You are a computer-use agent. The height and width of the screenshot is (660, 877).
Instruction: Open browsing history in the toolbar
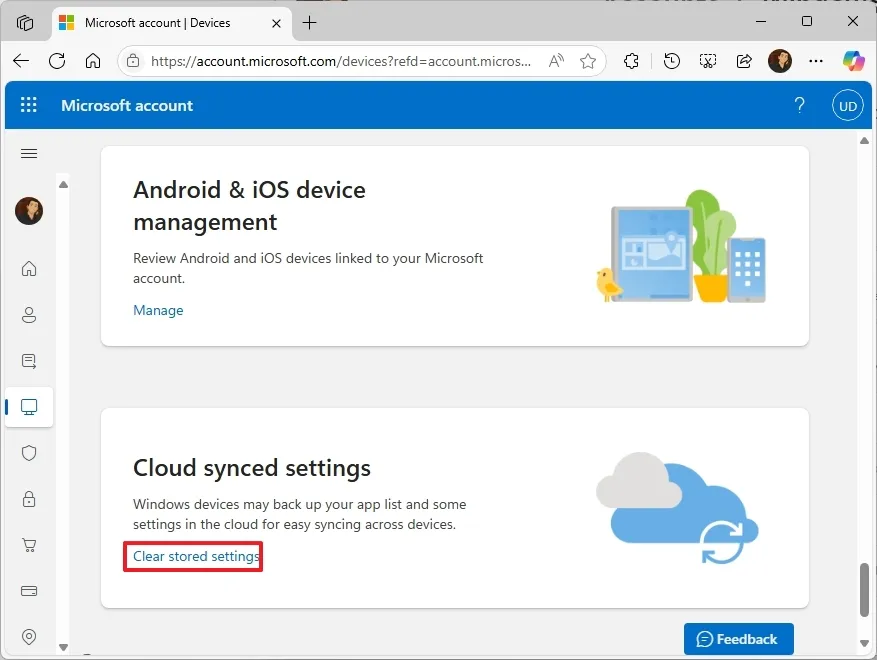671,61
